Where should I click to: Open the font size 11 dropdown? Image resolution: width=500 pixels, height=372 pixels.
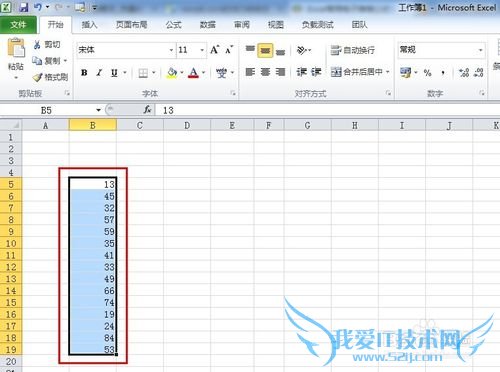coord(202,50)
